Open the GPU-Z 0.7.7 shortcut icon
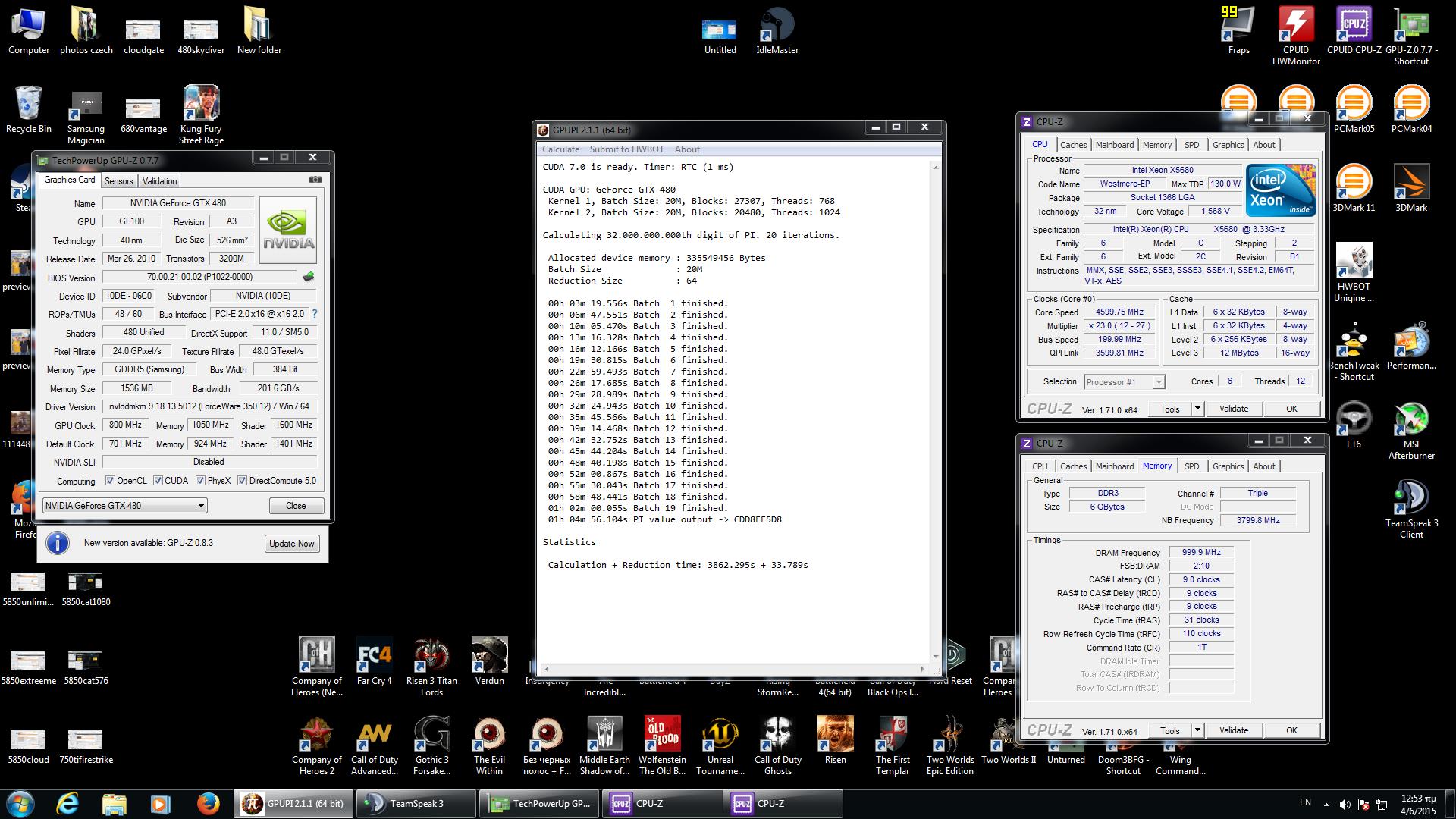 pyautogui.click(x=1411, y=36)
